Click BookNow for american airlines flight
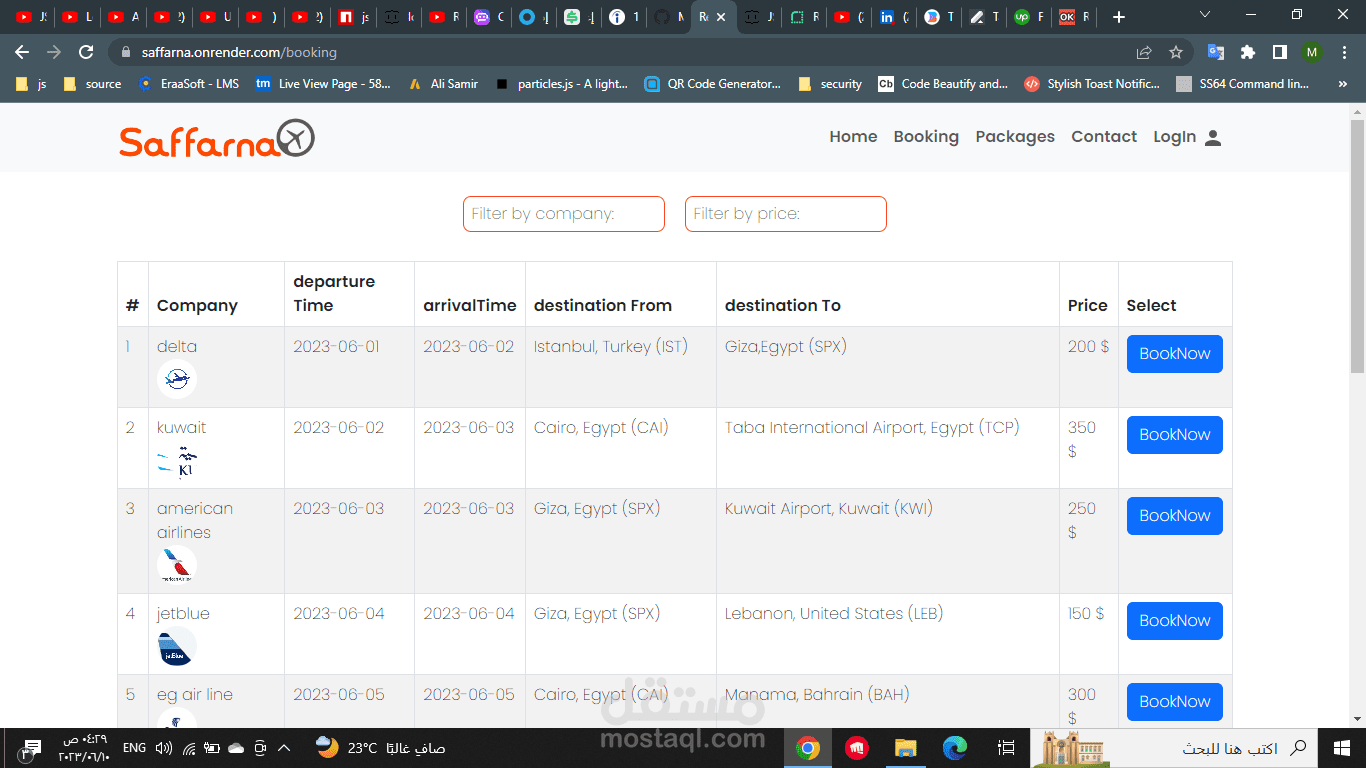The height and width of the screenshot is (768, 1366). coord(1175,516)
